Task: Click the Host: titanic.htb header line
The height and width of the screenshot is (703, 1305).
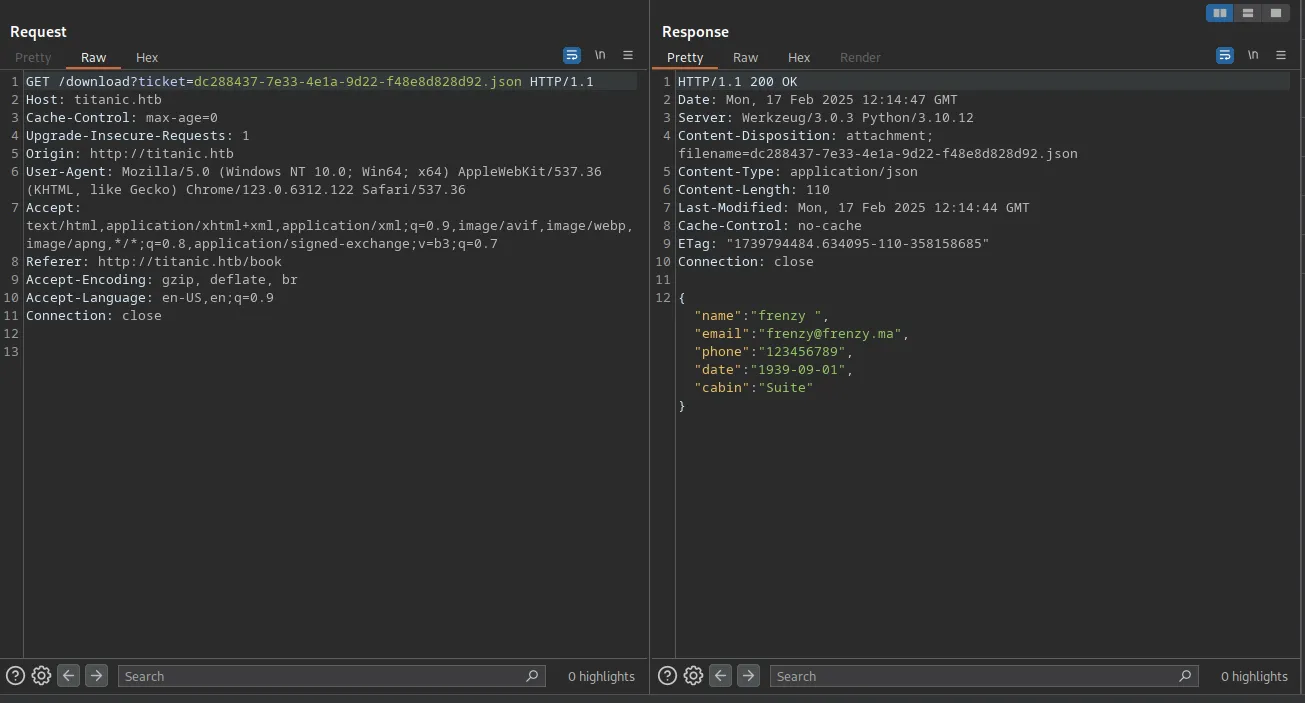Action: 94,99
